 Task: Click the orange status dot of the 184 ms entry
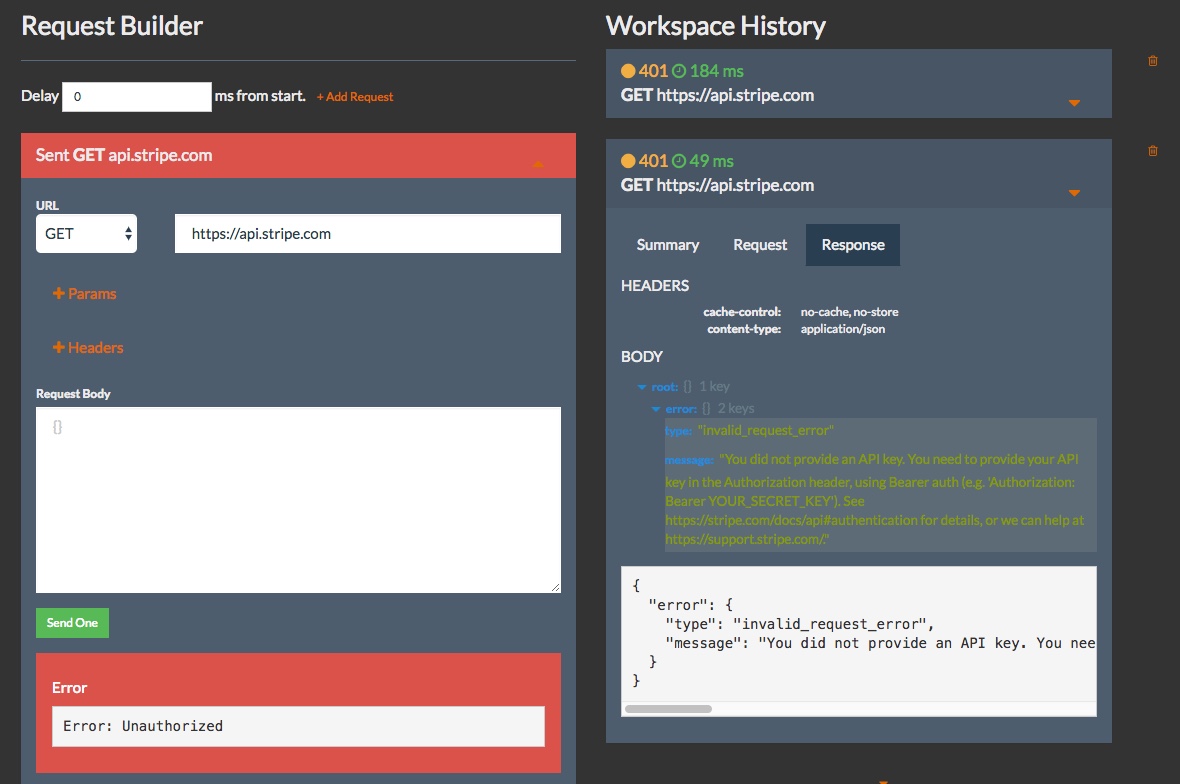tap(628, 71)
